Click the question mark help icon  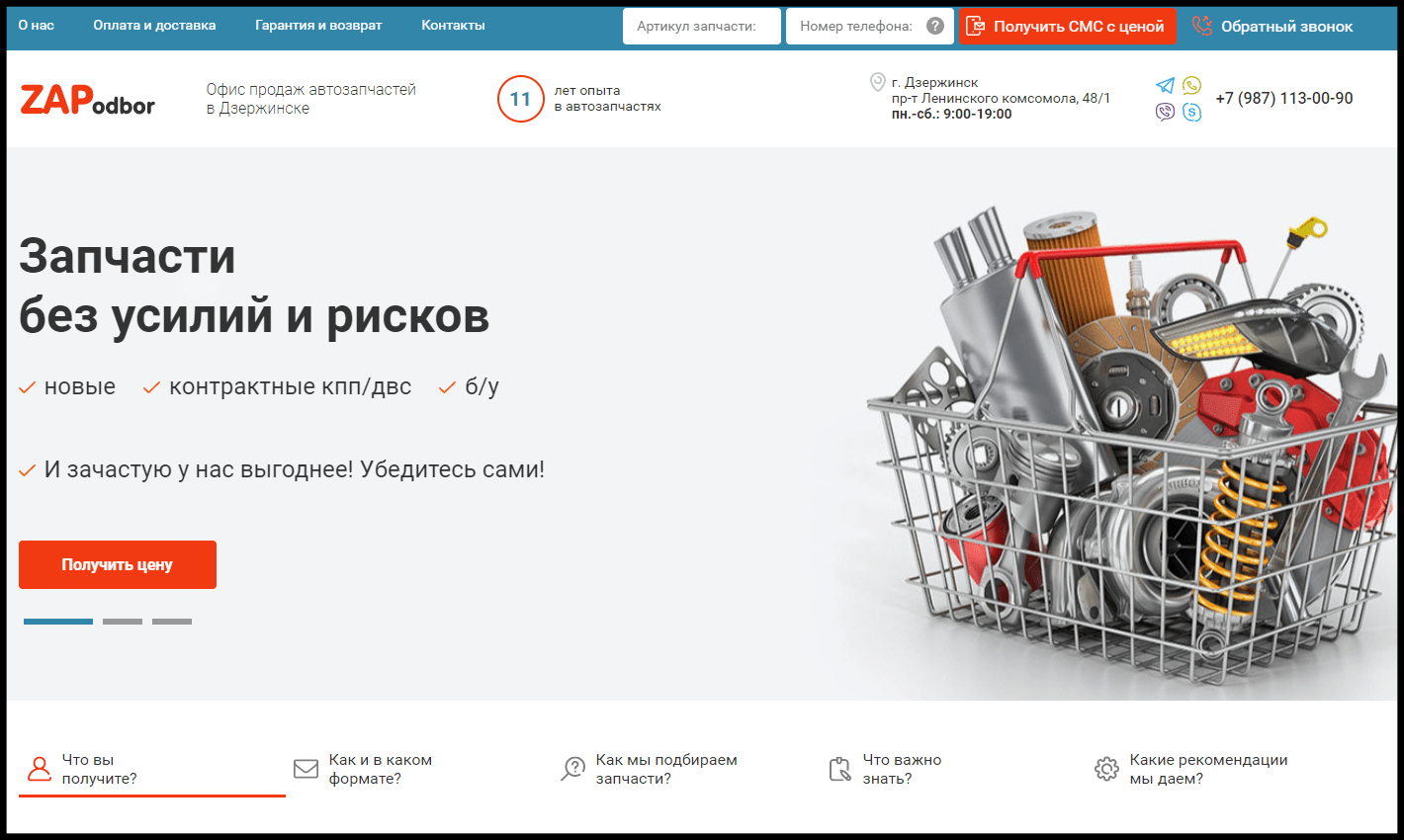pyautogui.click(x=934, y=26)
